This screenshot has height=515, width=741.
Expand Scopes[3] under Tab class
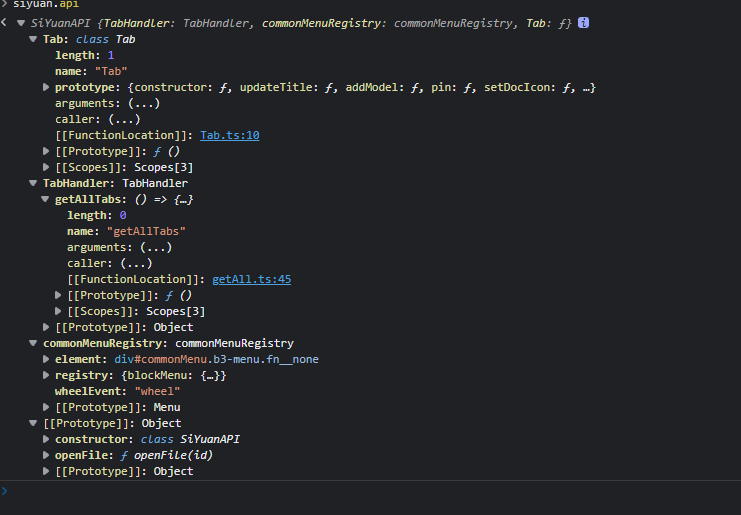tap(46, 167)
